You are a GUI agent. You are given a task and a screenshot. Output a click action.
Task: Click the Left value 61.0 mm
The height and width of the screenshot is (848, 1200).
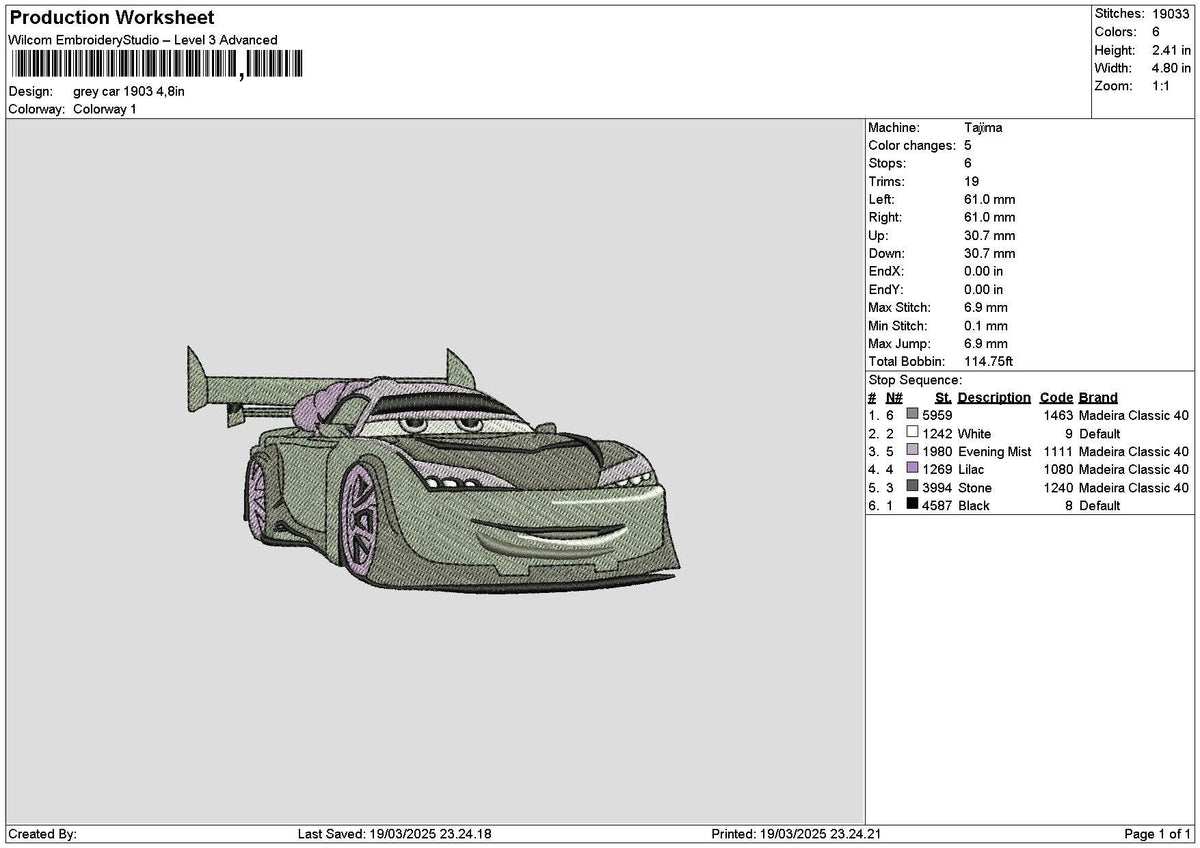pyautogui.click(x=989, y=200)
